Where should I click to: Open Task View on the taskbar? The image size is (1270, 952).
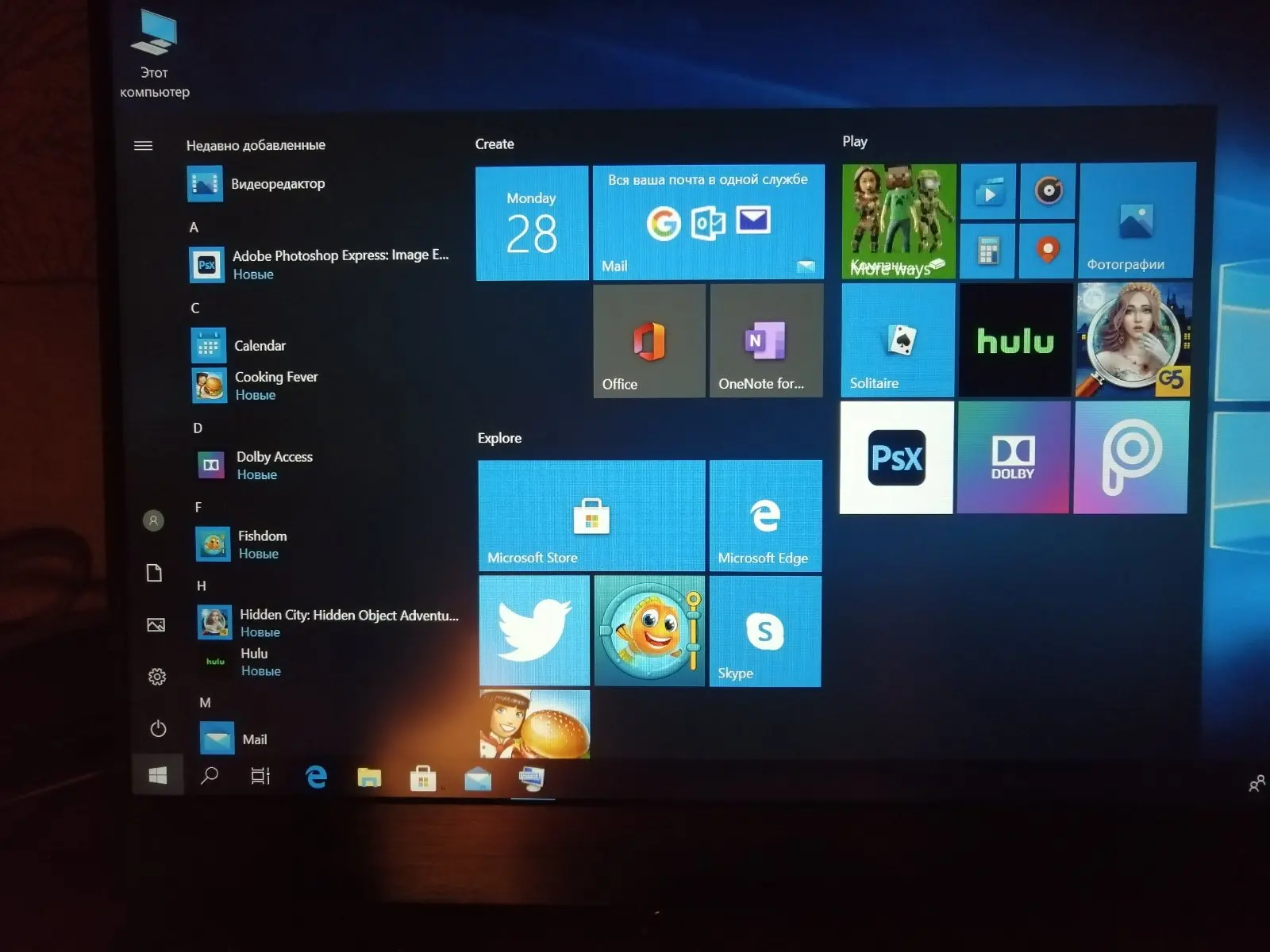coord(260,776)
